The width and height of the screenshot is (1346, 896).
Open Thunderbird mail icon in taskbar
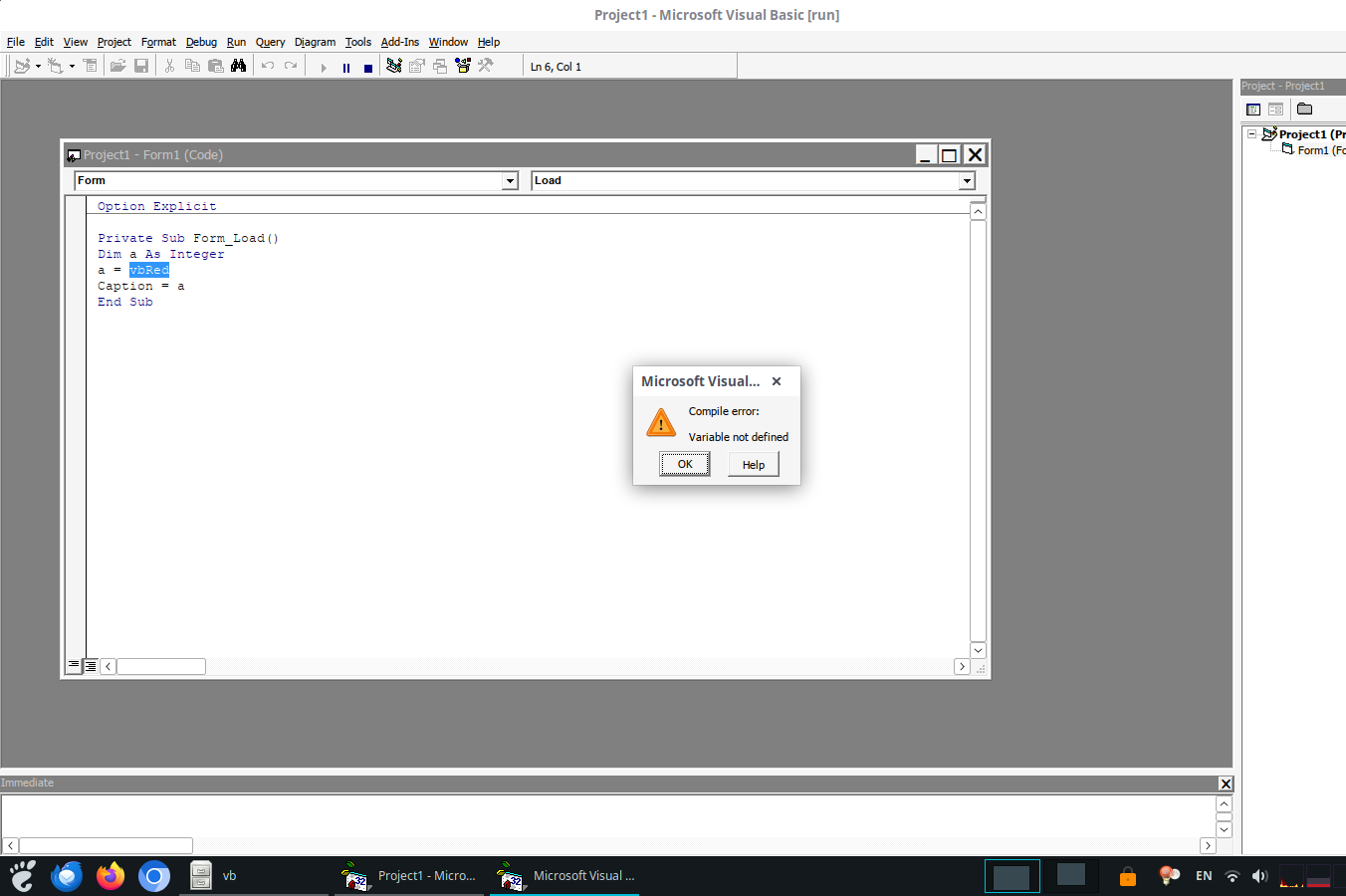(x=67, y=876)
